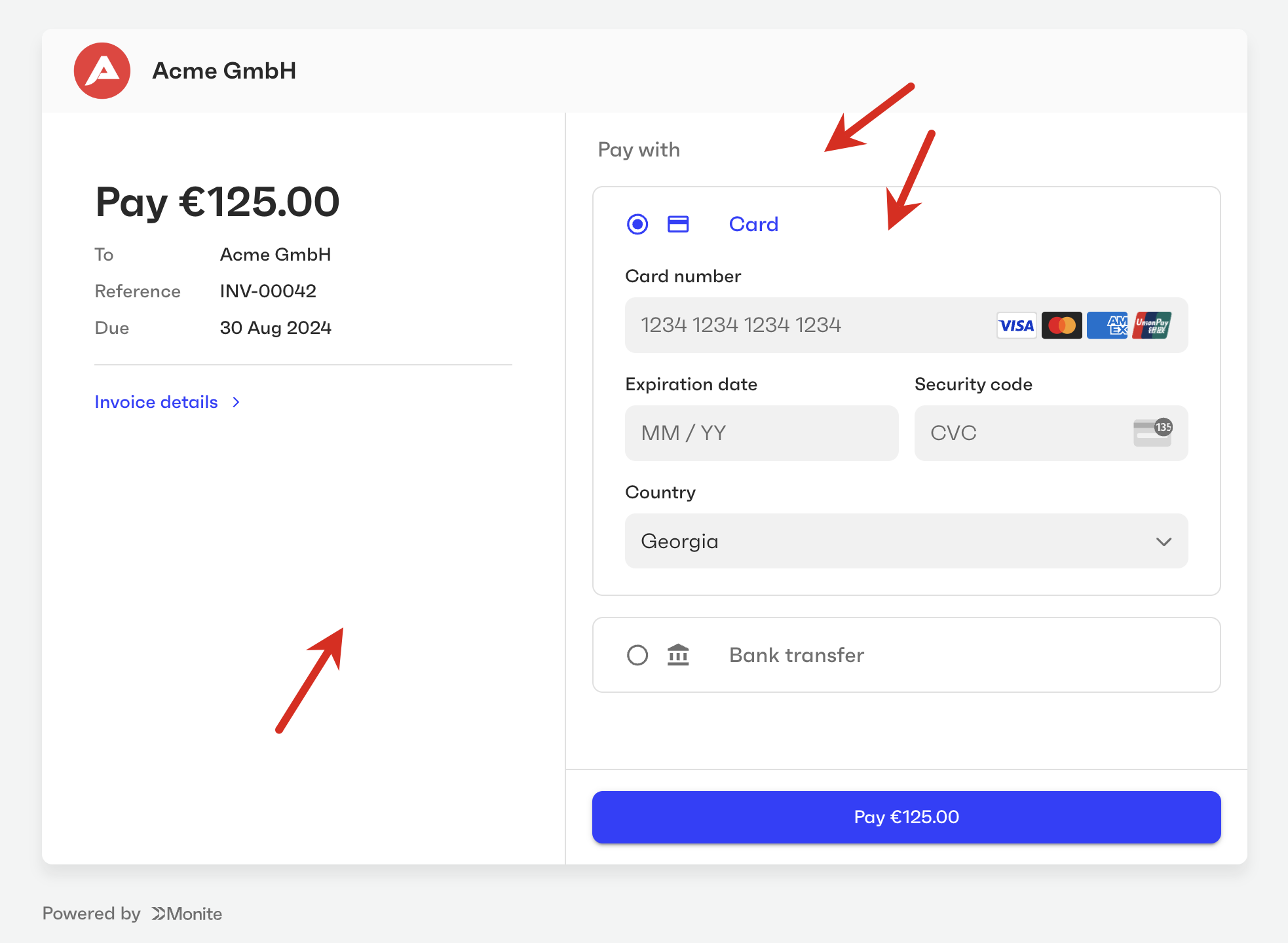Click the MM / YY expiration field
The width and height of the screenshot is (1288, 943).
[761, 433]
